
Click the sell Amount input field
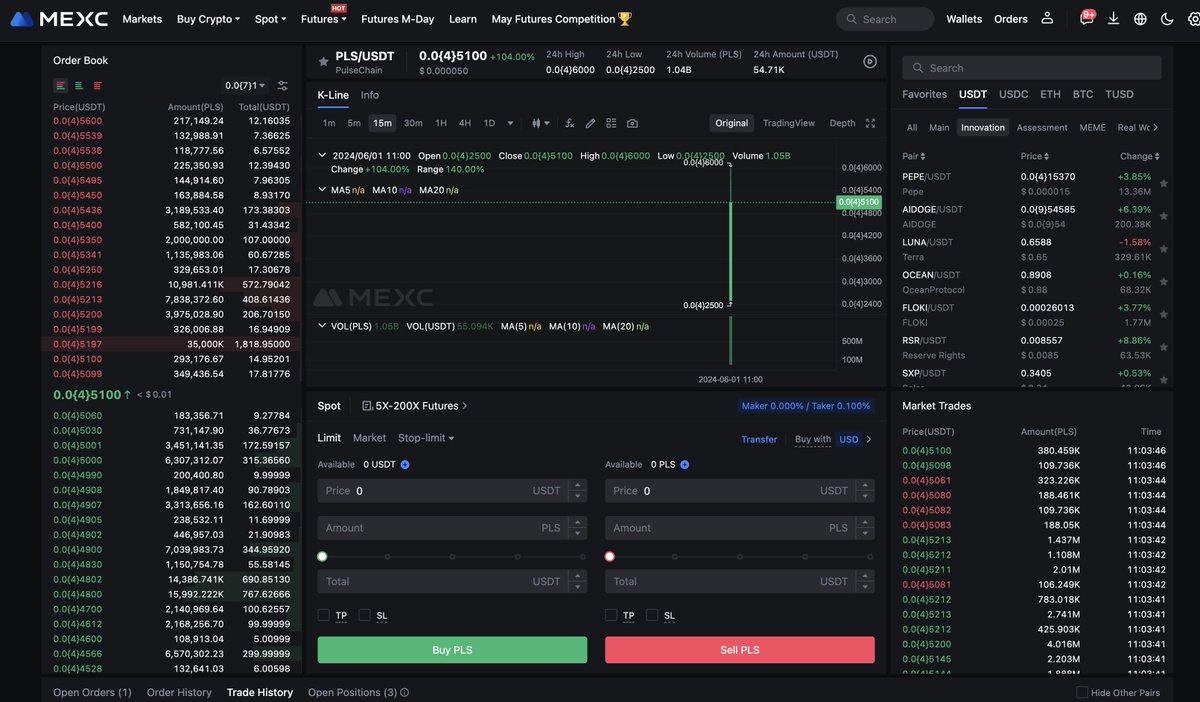tap(740, 528)
